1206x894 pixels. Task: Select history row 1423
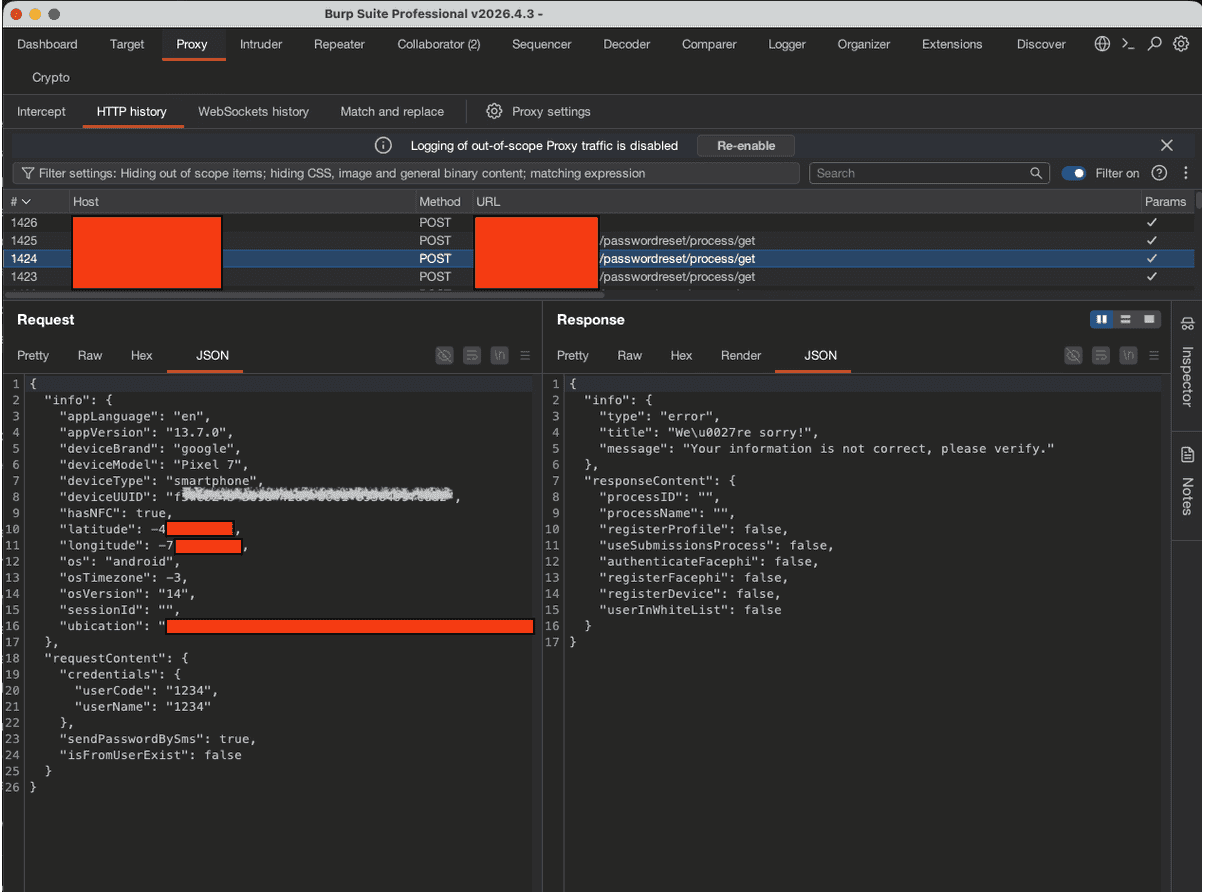click(599, 276)
